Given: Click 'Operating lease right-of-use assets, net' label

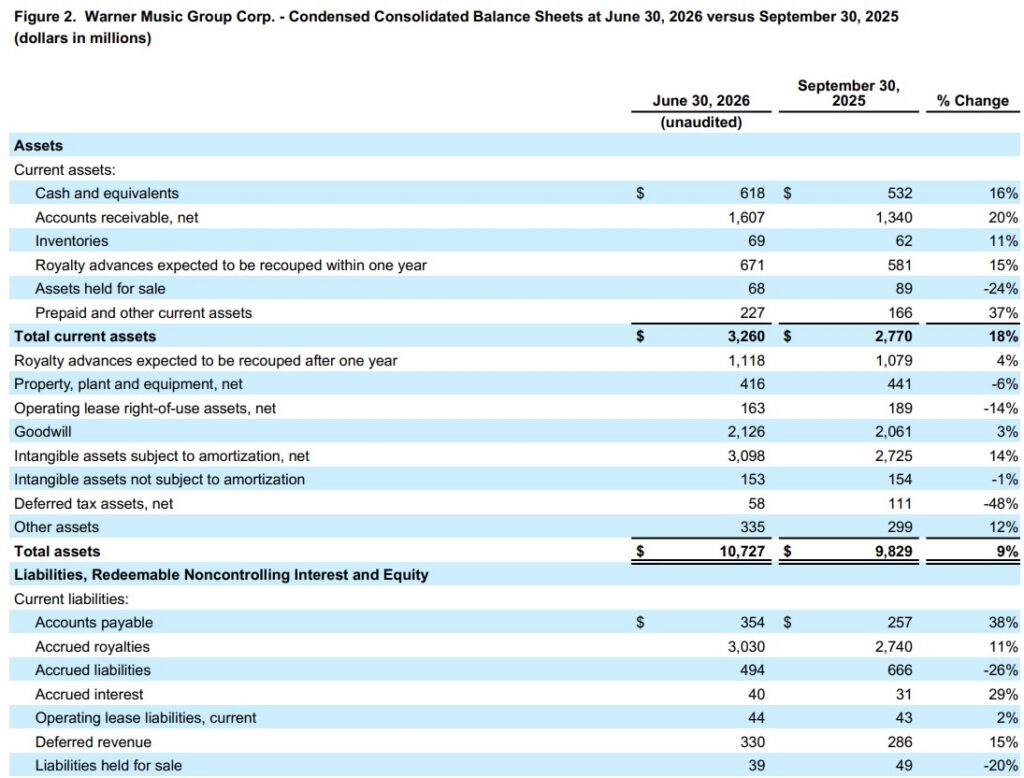Looking at the screenshot, I should click(x=145, y=408).
